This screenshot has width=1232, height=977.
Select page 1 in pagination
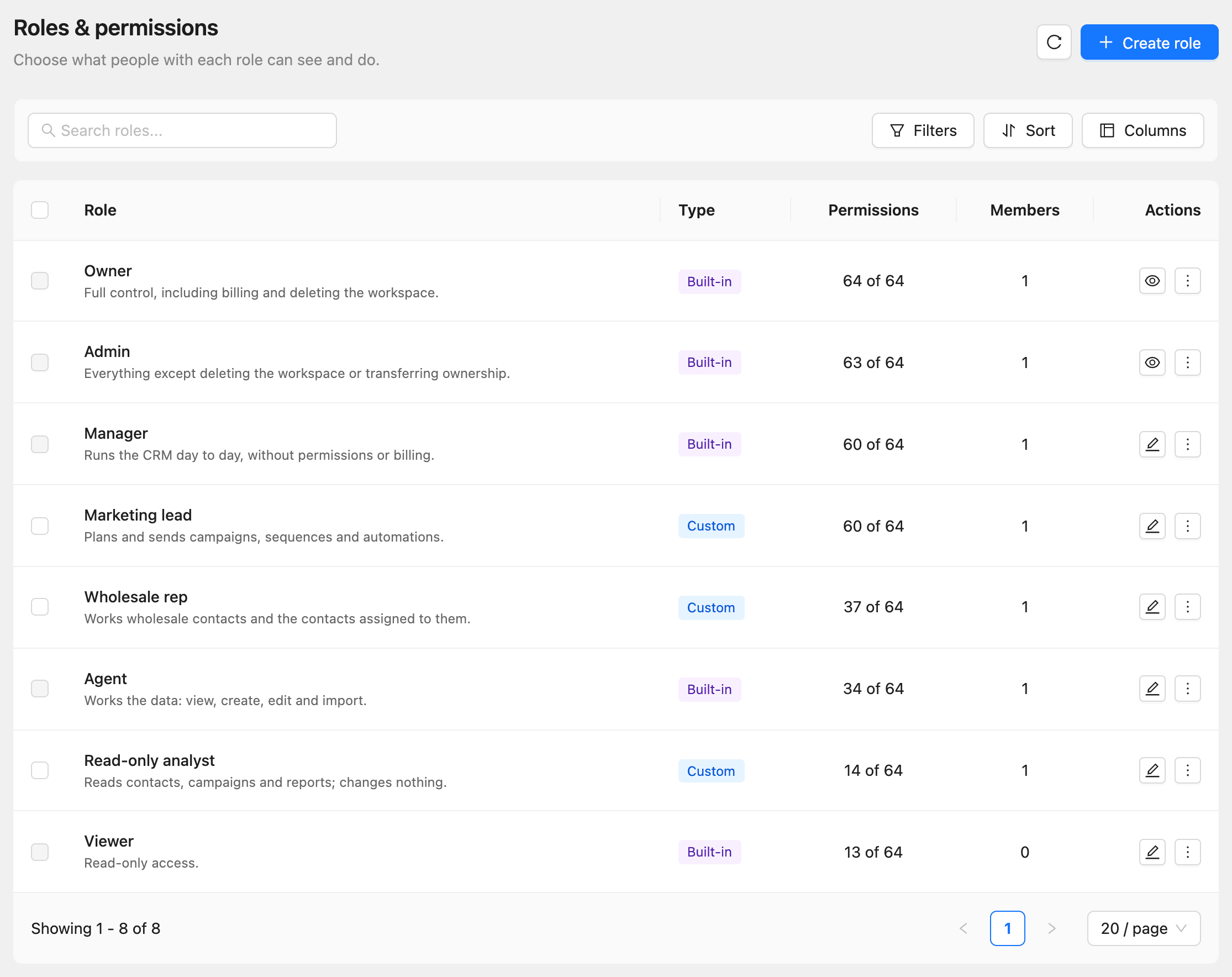pos(1008,928)
